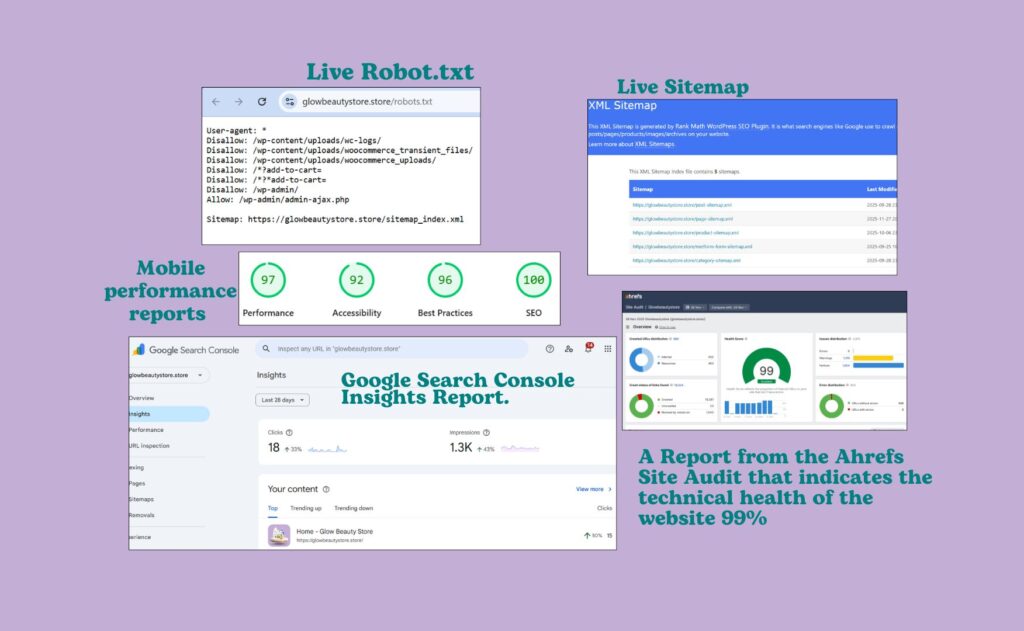Select Insights in Search Console sidebar
Screen dimensions: 1024x631
[168, 413]
